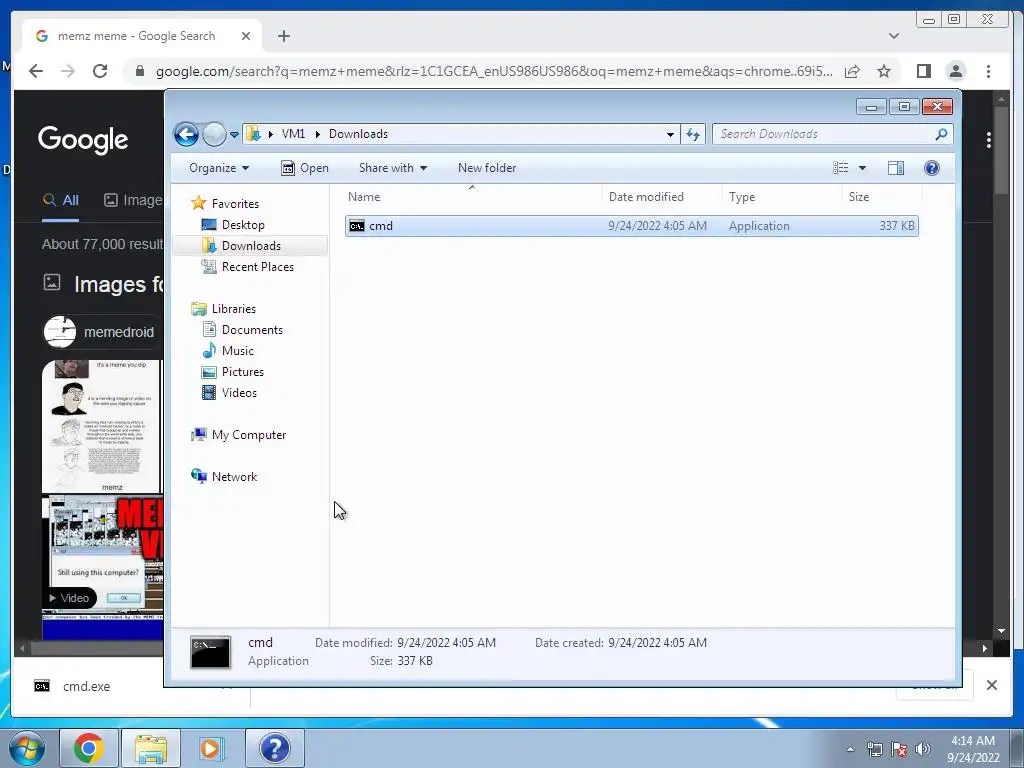
Task: Click the Chrome address bar URL
Action: tap(494, 71)
